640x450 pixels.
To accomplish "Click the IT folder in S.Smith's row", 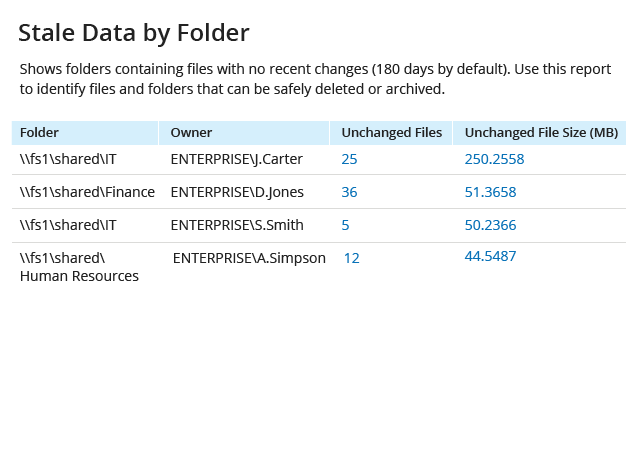I will click(68, 226).
